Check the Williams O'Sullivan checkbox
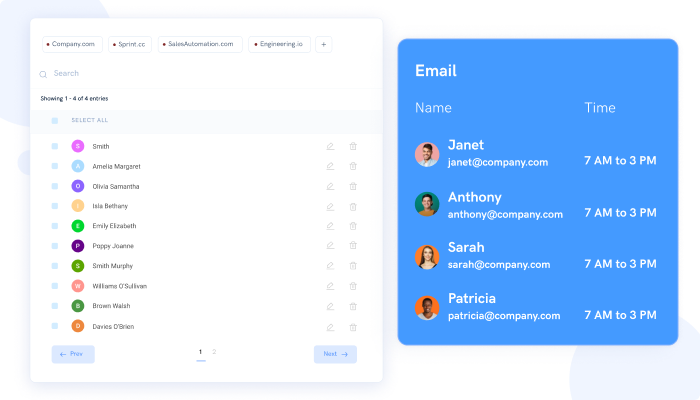The image size is (700, 400). pyautogui.click(x=54, y=286)
